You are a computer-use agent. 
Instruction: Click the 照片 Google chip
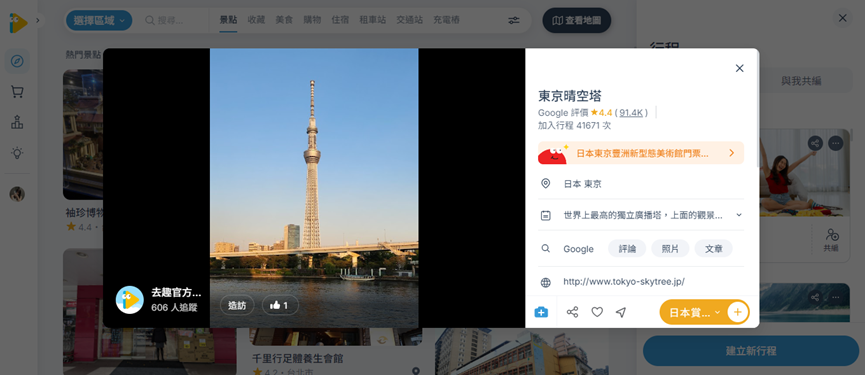[x=670, y=249]
